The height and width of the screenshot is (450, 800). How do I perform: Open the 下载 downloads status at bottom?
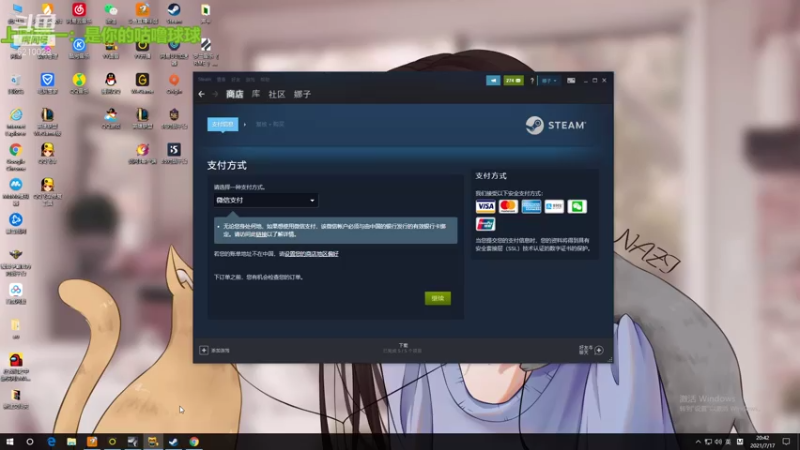point(403,348)
